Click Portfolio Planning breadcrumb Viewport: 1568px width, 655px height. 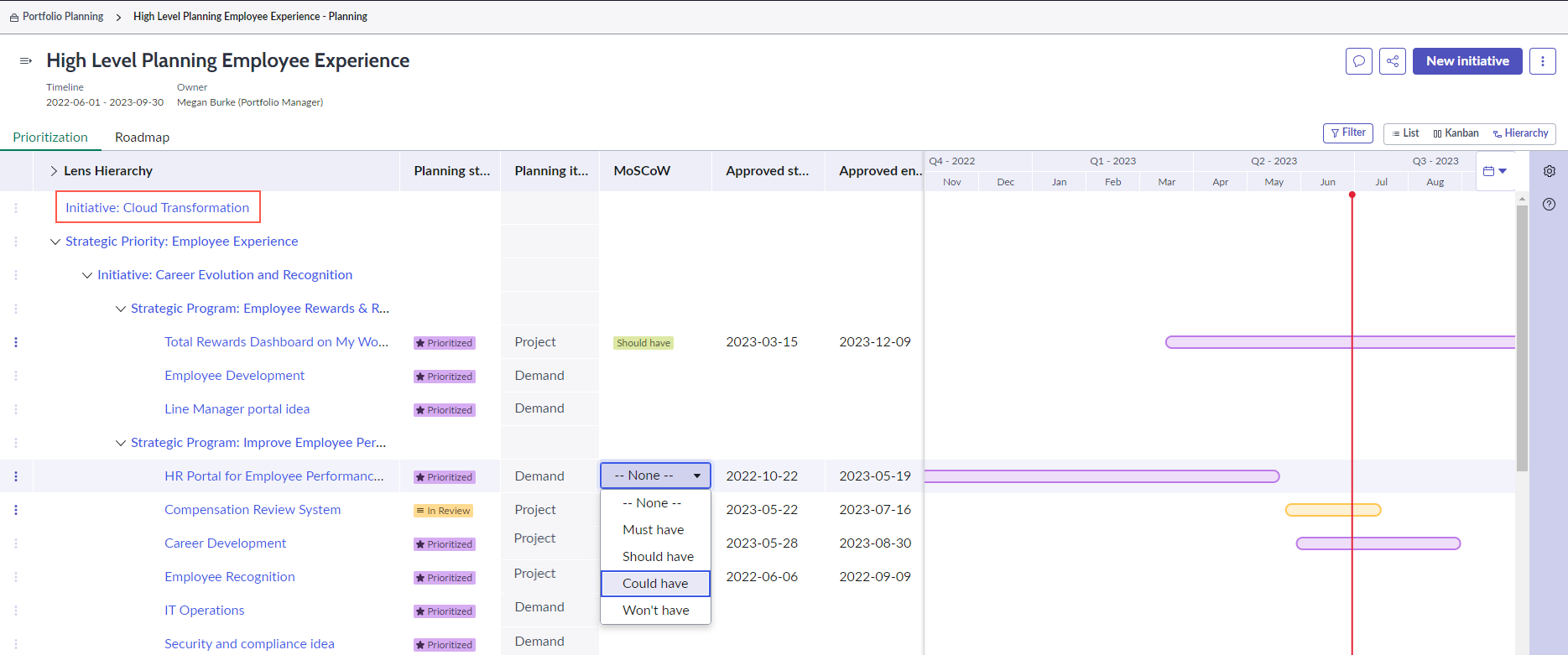coord(63,17)
